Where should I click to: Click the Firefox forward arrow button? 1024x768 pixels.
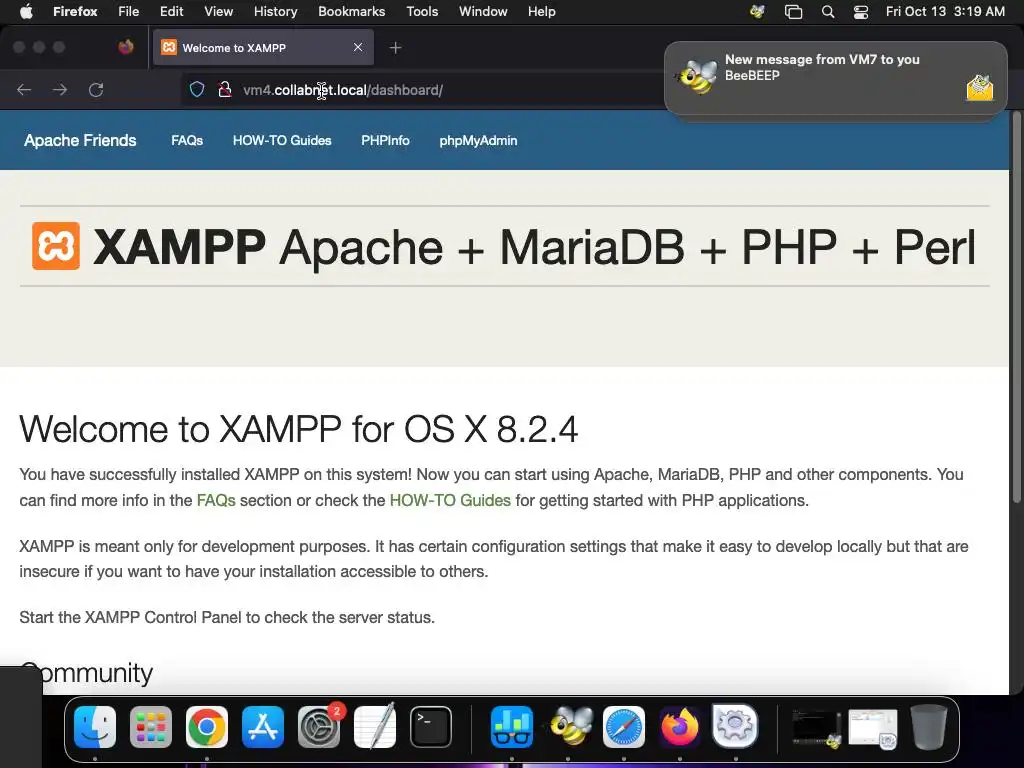[60, 89]
